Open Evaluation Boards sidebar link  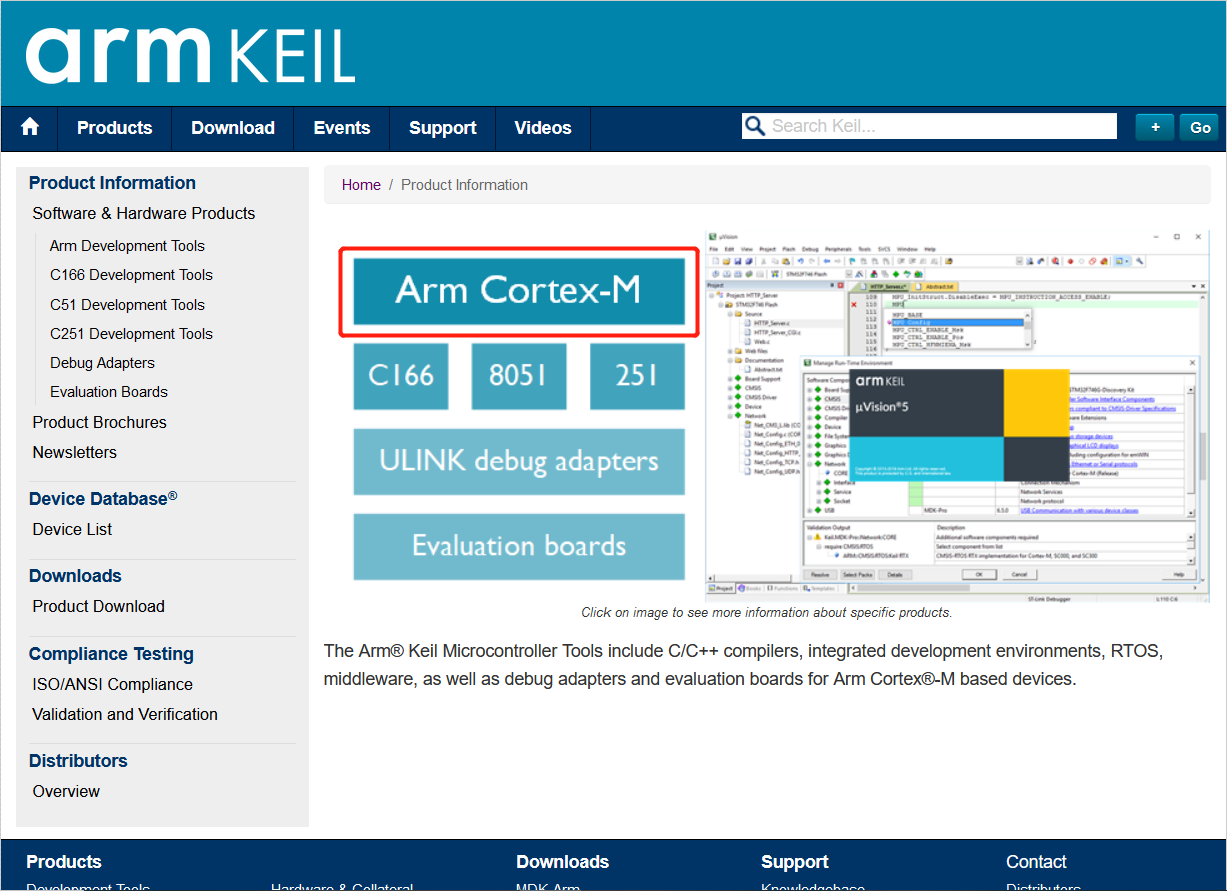click(x=109, y=392)
